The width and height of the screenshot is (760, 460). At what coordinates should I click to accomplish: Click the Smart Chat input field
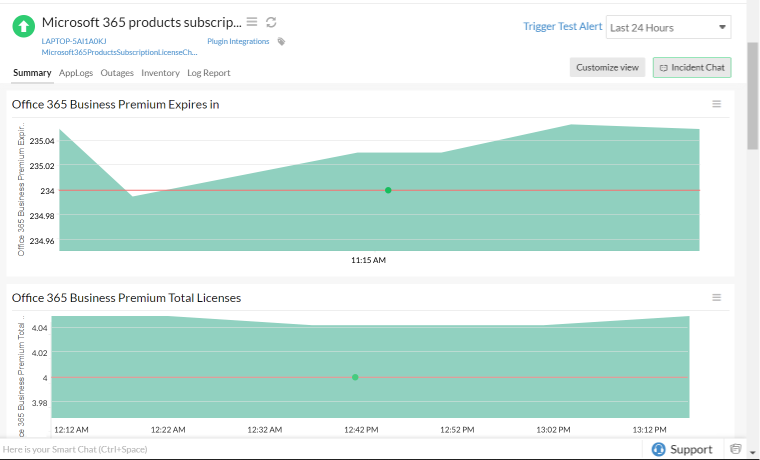[x=320, y=449]
